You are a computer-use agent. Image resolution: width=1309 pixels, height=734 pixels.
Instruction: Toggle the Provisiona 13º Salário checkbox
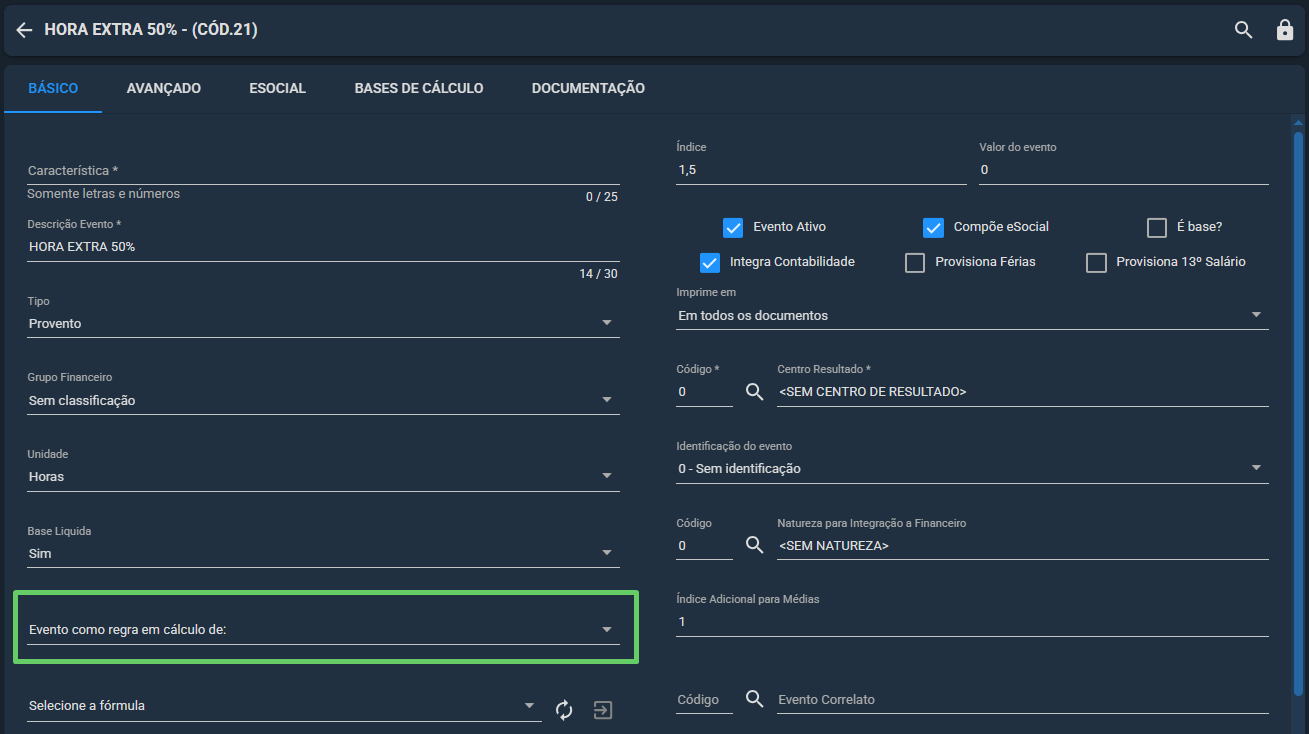[1096, 262]
